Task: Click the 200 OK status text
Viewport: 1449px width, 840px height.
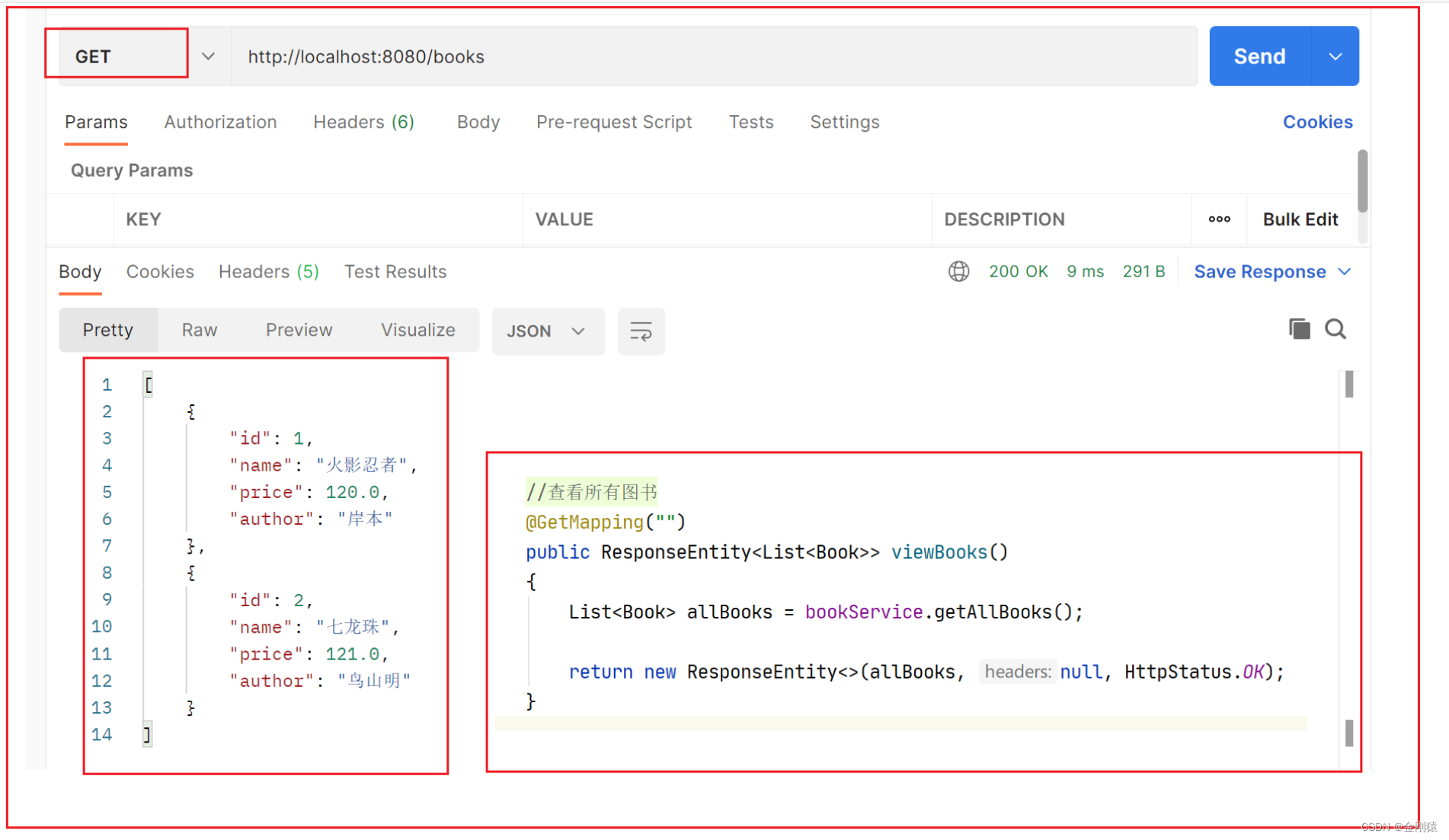Action: point(1019,272)
